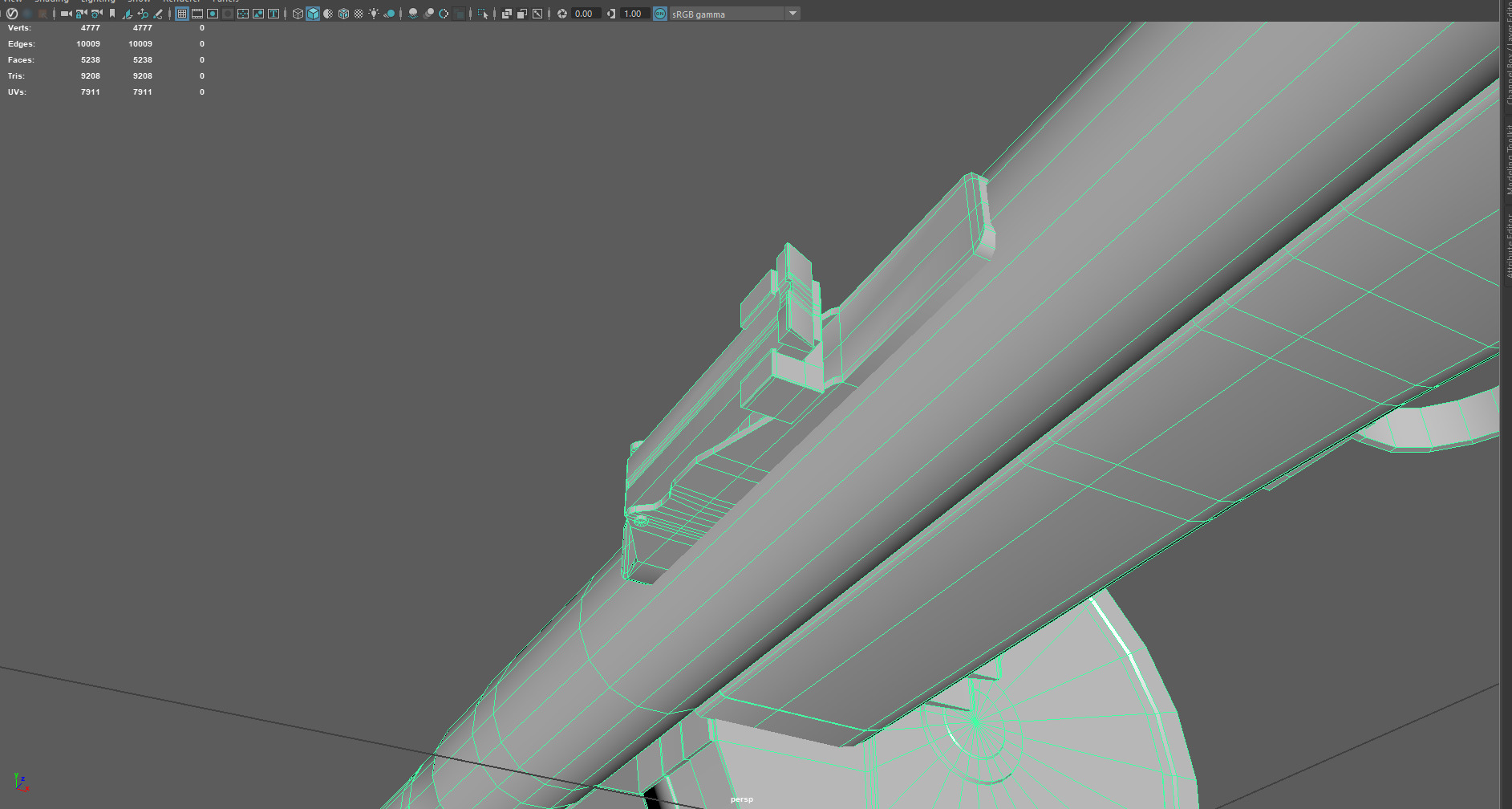Click the Exposure value field 0.00
1512x809 pixels.
586,14
